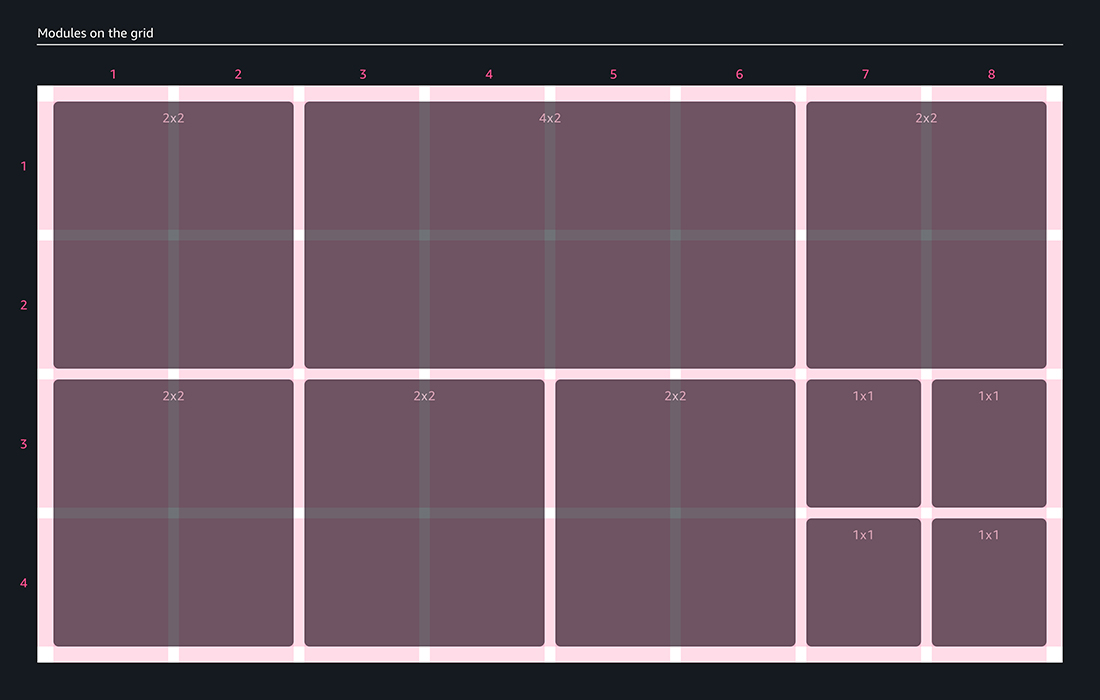
Task: Select the 1x1 module at column 7, row 3
Action: (x=863, y=443)
